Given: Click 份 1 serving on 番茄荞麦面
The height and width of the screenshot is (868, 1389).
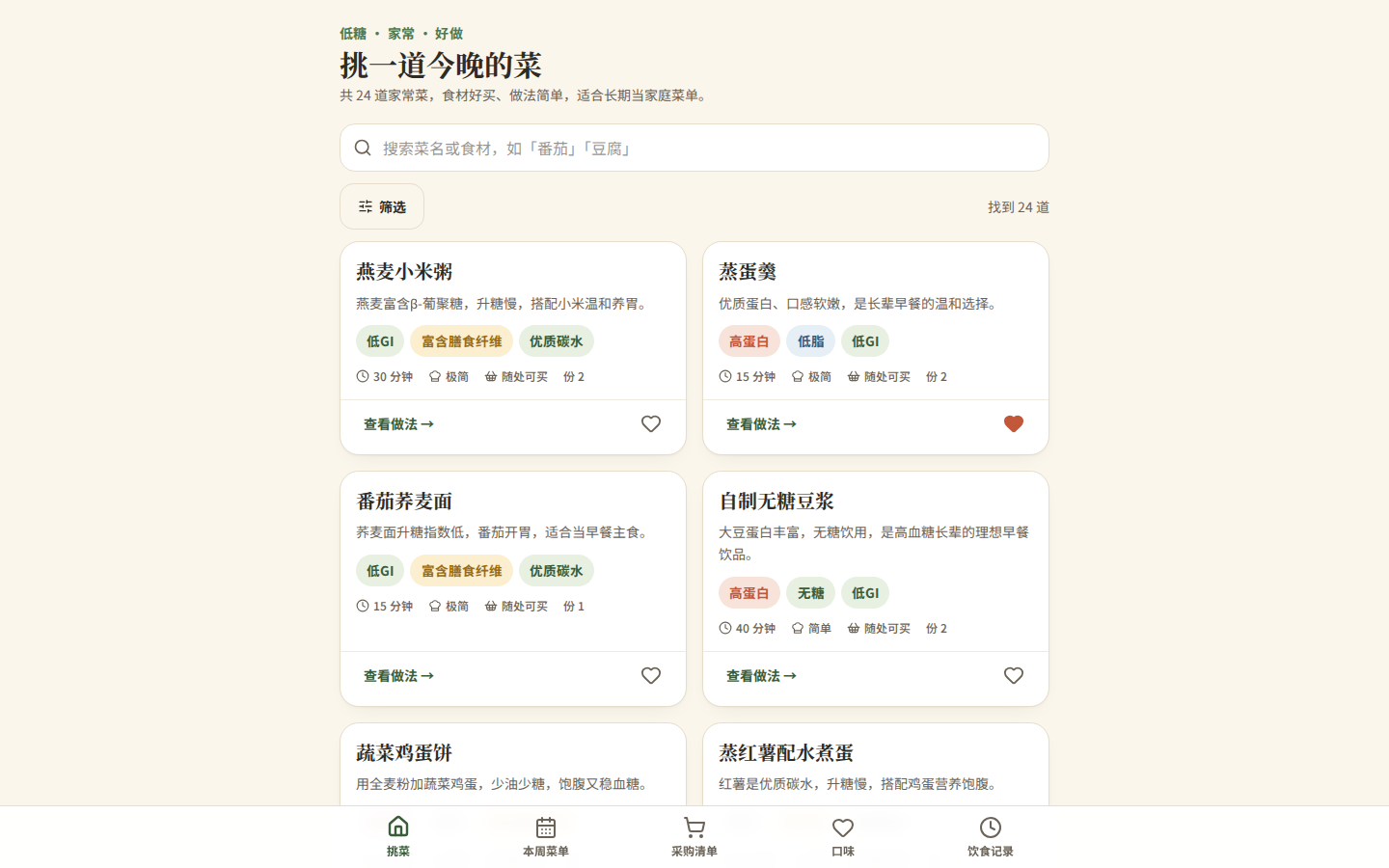Looking at the screenshot, I should pos(574,606).
